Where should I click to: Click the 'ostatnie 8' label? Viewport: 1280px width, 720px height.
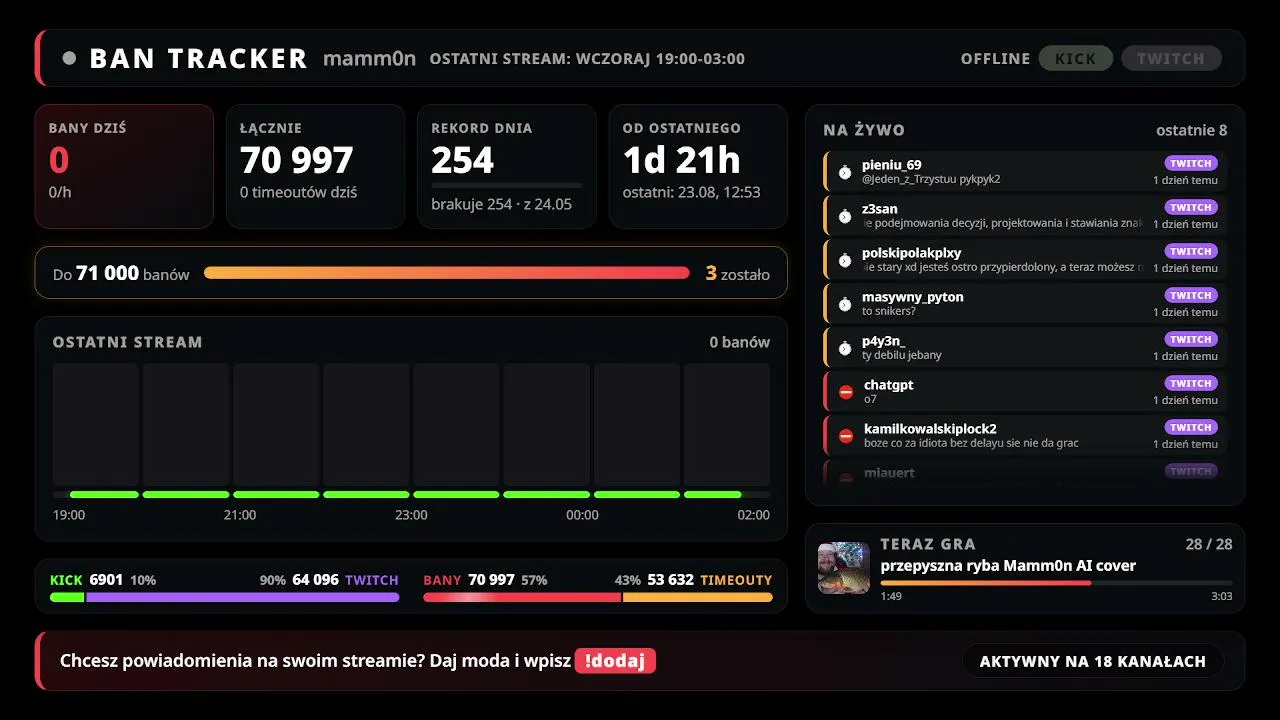tap(1192, 130)
